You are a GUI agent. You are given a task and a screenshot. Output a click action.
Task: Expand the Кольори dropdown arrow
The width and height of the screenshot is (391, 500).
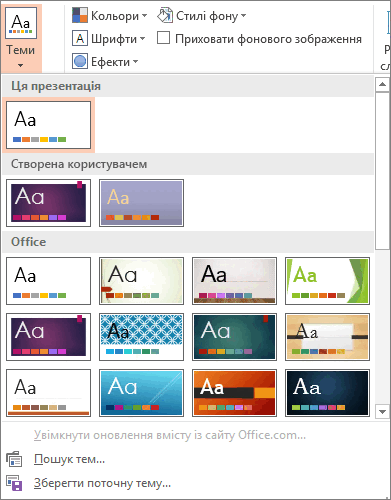pos(144,16)
